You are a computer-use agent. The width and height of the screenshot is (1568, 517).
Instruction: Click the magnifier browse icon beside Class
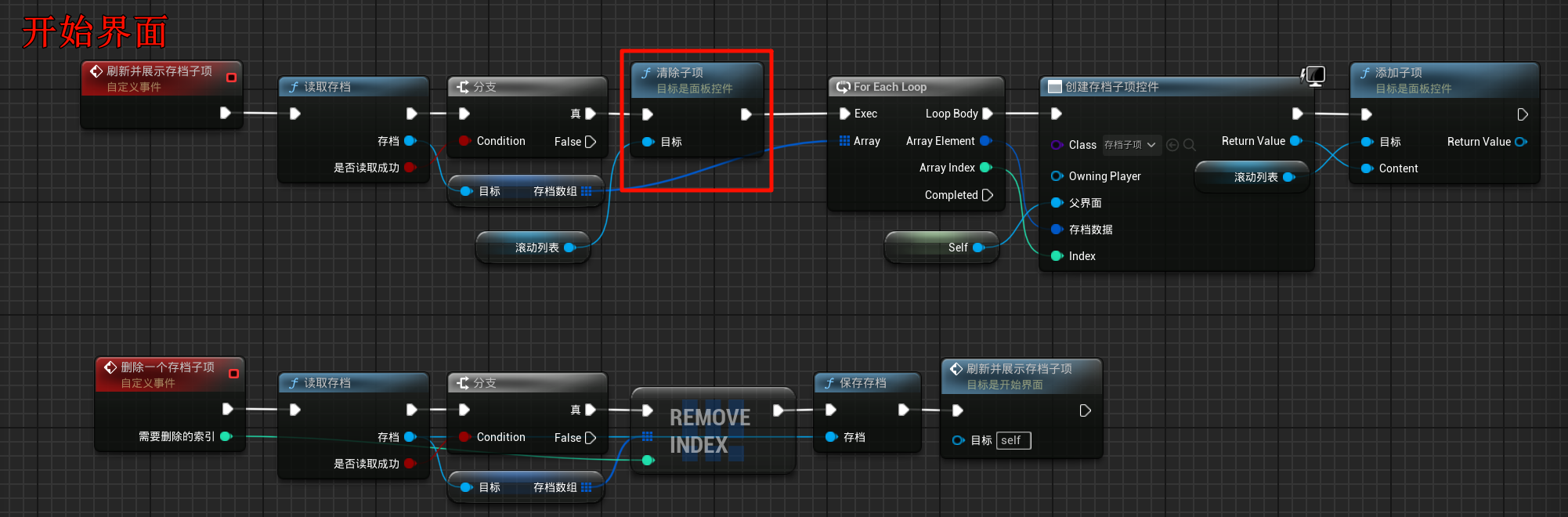[x=1190, y=145]
